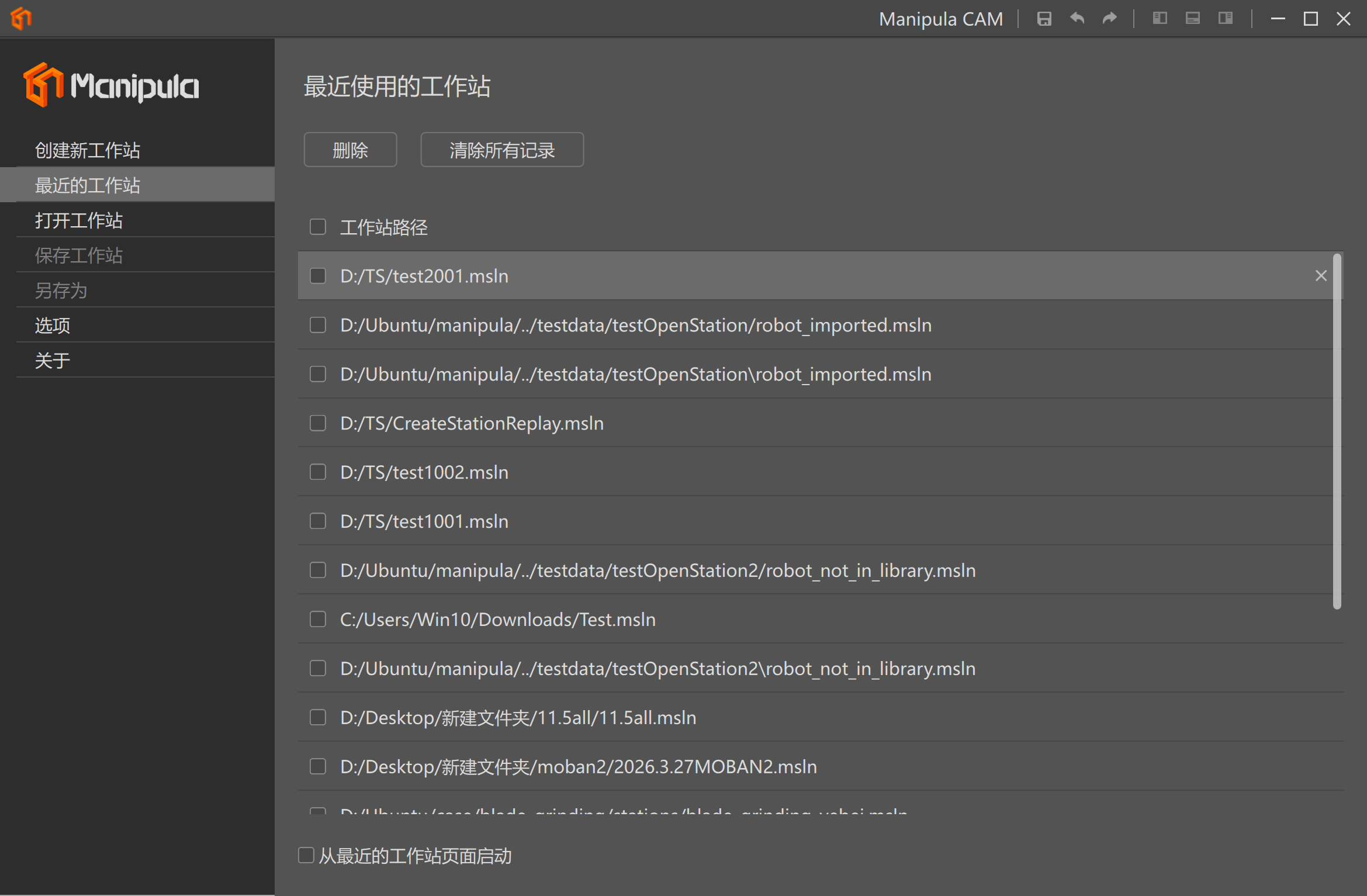Tick checkbox for D:/TS/test1002.msln
Screen dimensions: 1367x896
pyautogui.click(x=318, y=472)
